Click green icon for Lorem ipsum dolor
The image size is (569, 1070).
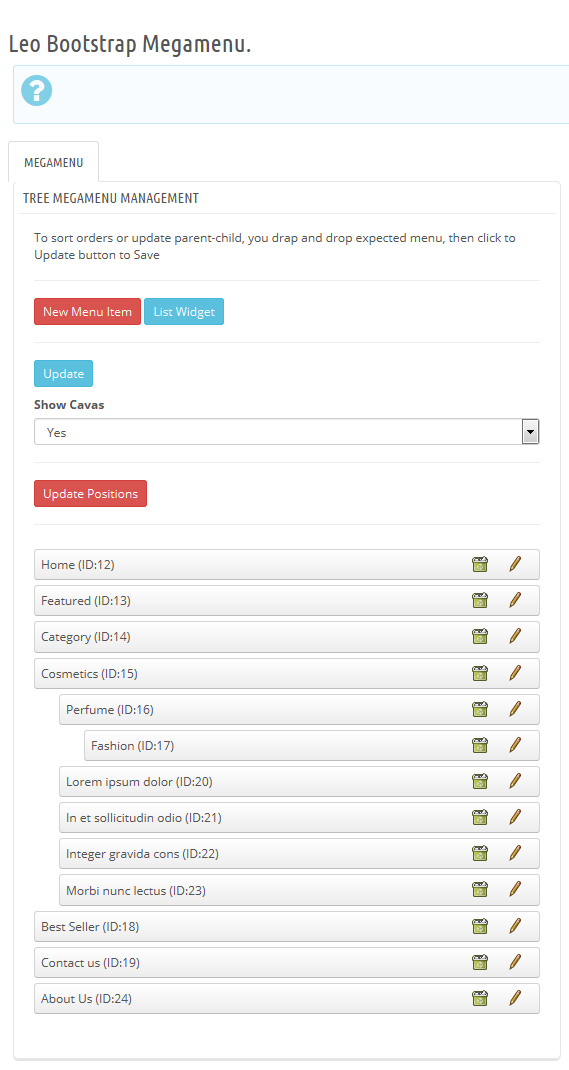(x=480, y=781)
